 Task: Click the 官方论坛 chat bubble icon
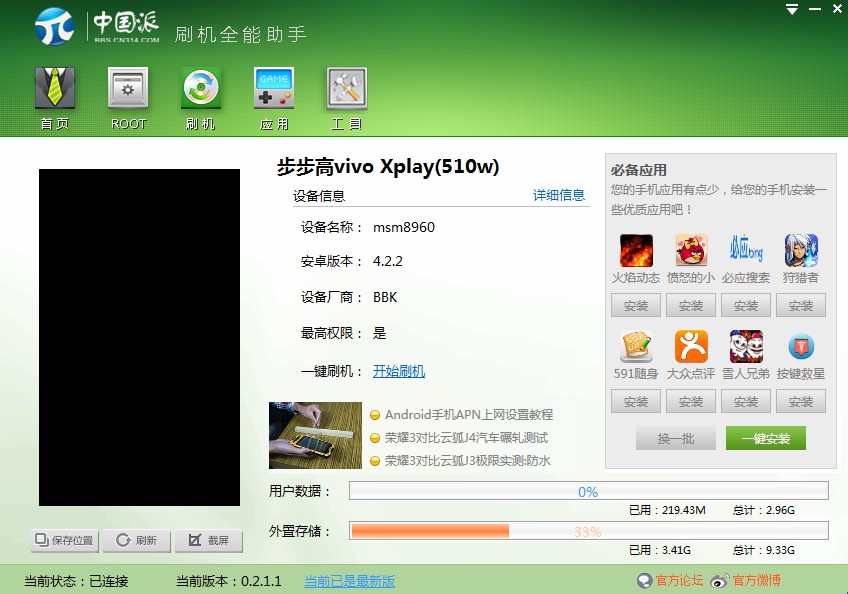645,581
